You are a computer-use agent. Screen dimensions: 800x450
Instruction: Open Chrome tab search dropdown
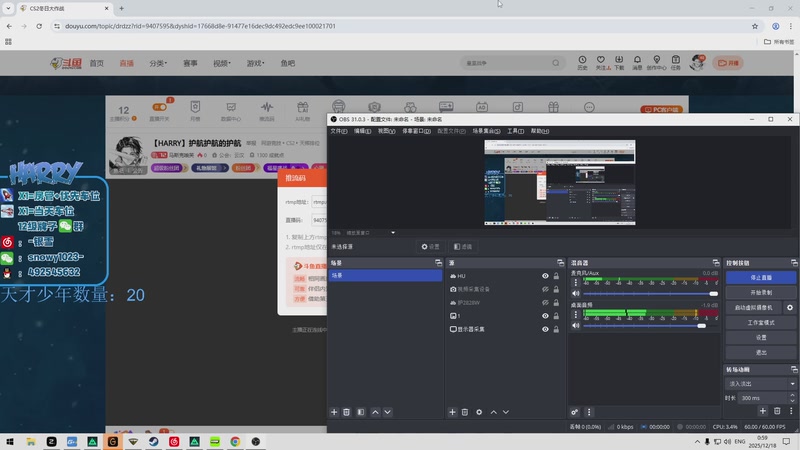click(8, 8)
